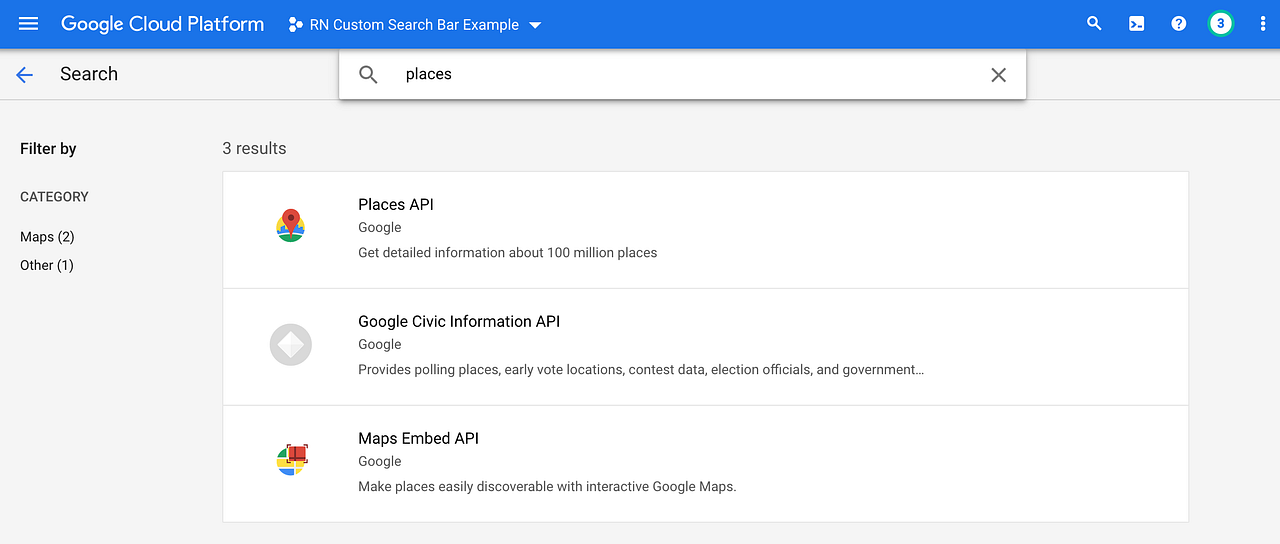The height and width of the screenshot is (544, 1280).
Task: Open the Maps Embed API result
Action: pyautogui.click(x=705, y=463)
